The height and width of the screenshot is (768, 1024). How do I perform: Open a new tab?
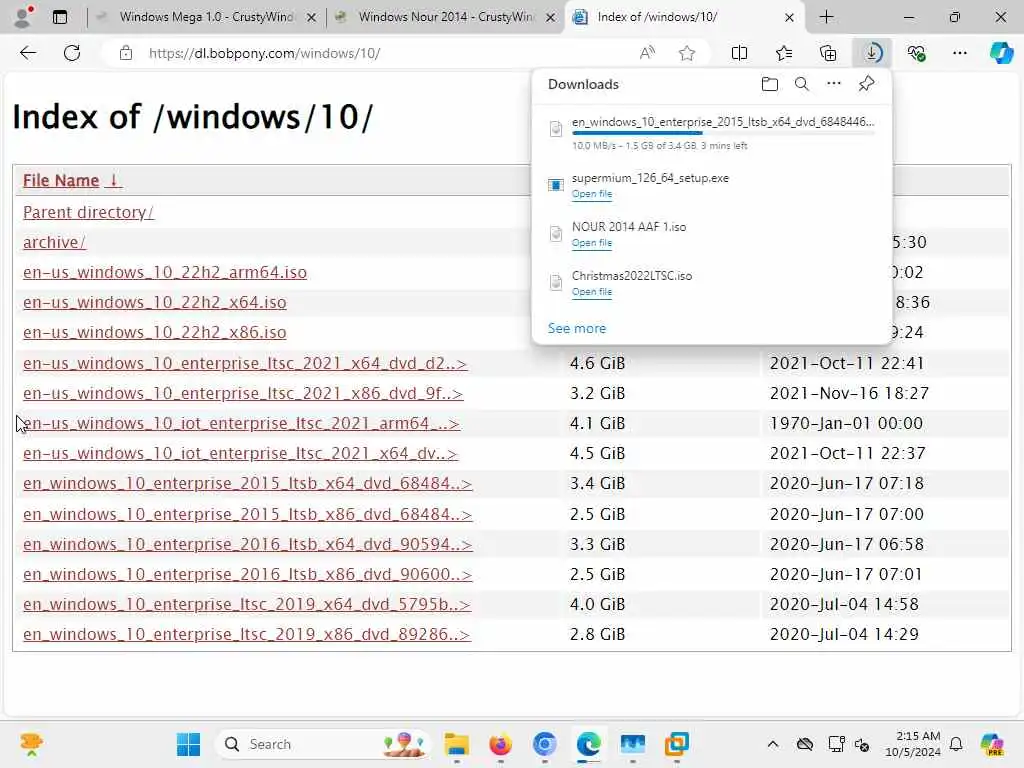[x=826, y=17]
